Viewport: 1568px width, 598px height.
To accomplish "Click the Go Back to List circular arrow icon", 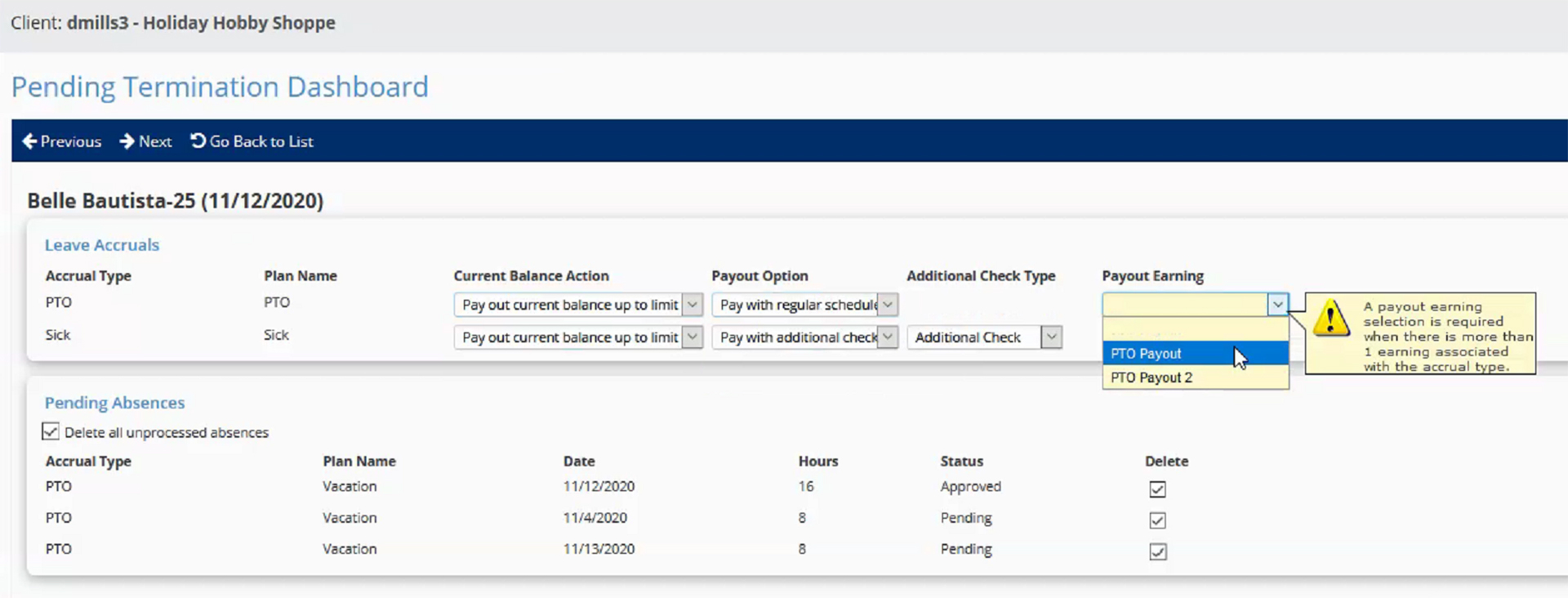I will pyautogui.click(x=198, y=141).
